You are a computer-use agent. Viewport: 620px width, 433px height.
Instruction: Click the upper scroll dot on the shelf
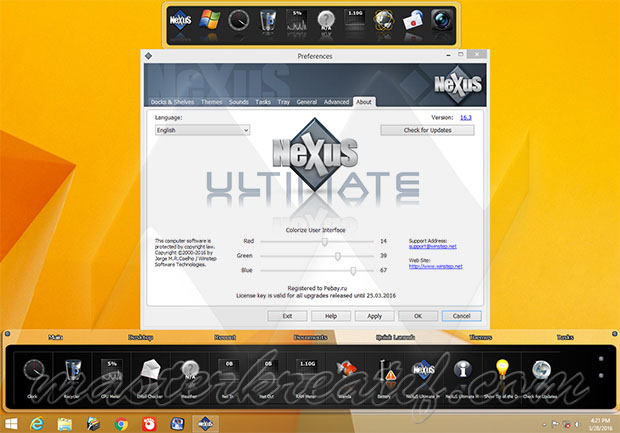(x=601, y=359)
